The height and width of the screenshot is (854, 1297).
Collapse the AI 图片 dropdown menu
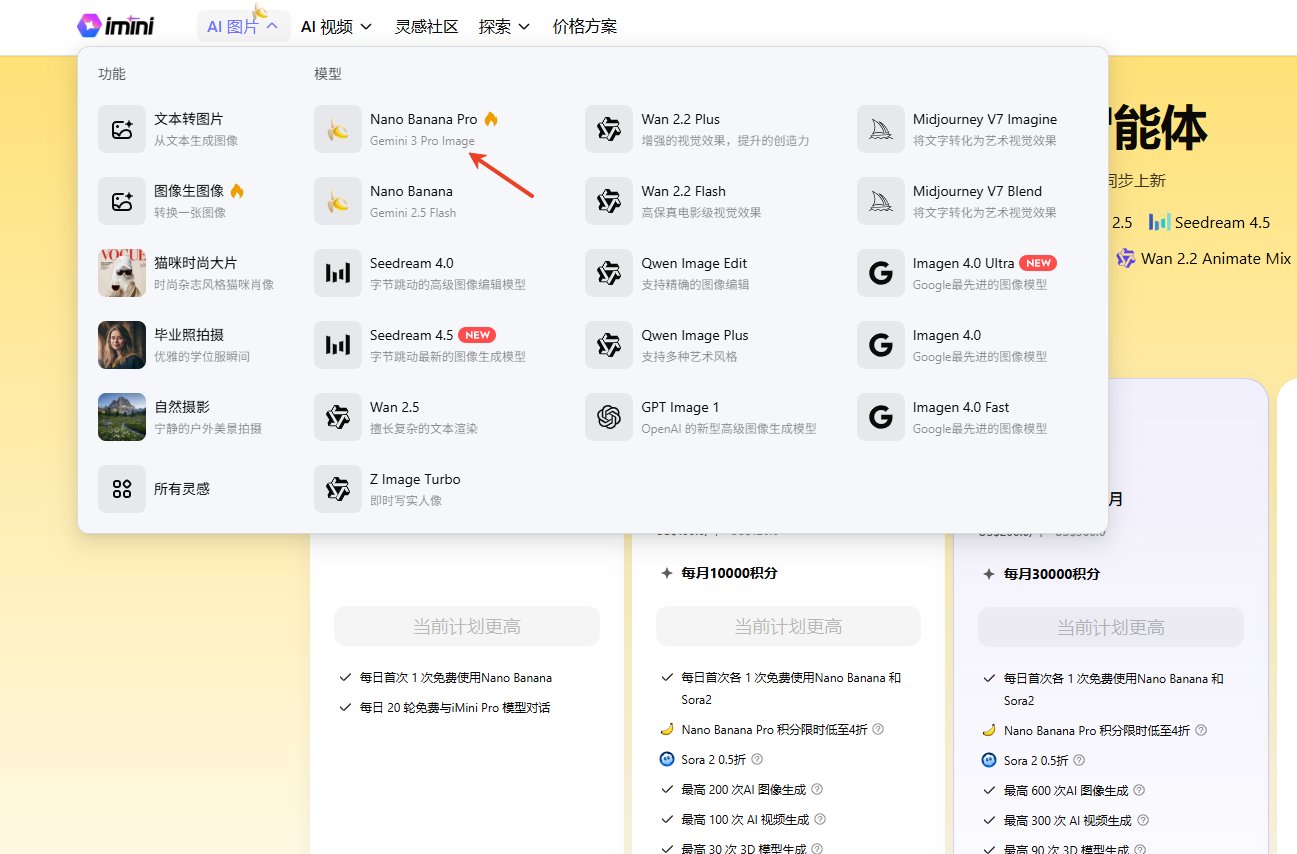(243, 26)
